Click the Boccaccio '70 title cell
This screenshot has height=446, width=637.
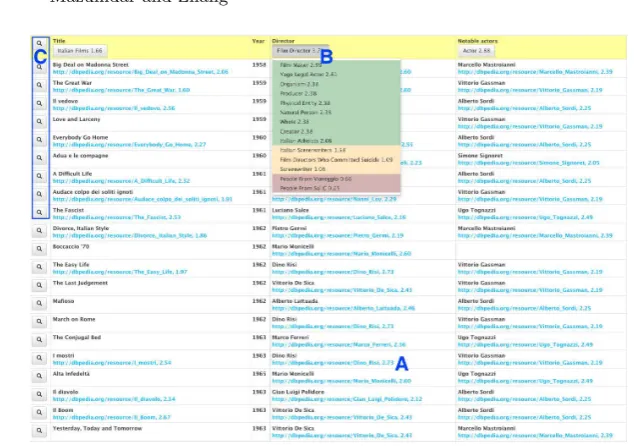[71, 247]
